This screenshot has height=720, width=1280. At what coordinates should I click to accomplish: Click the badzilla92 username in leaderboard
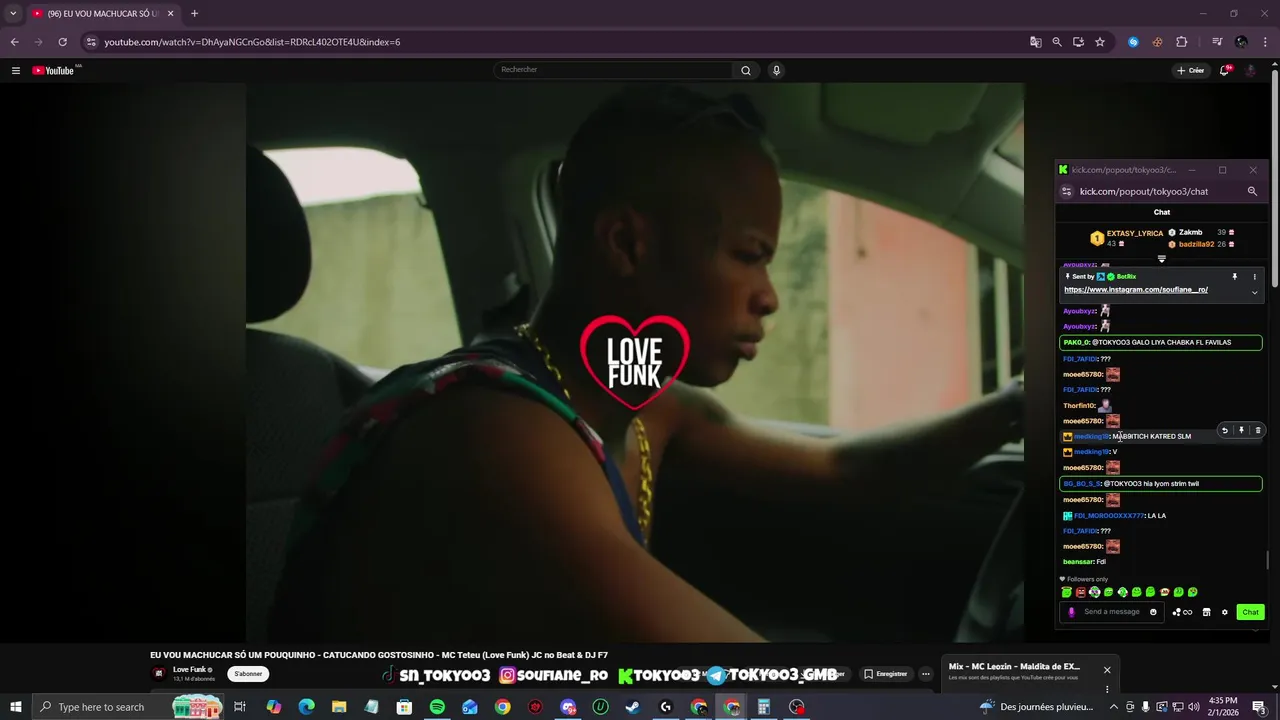[1196, 244]
